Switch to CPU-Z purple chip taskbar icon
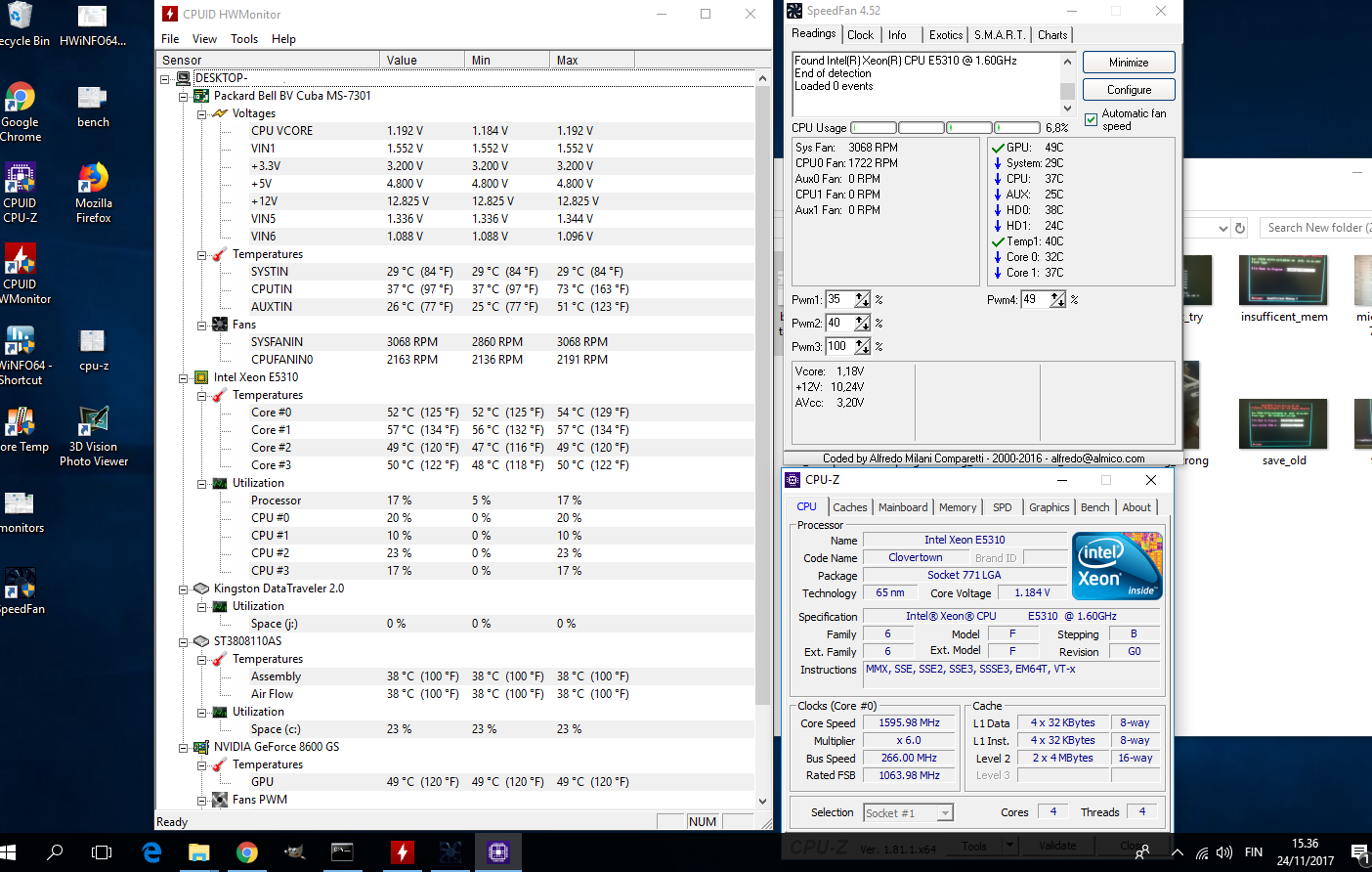This screenshot has height=872, width=1372. [x=497, y=852]
